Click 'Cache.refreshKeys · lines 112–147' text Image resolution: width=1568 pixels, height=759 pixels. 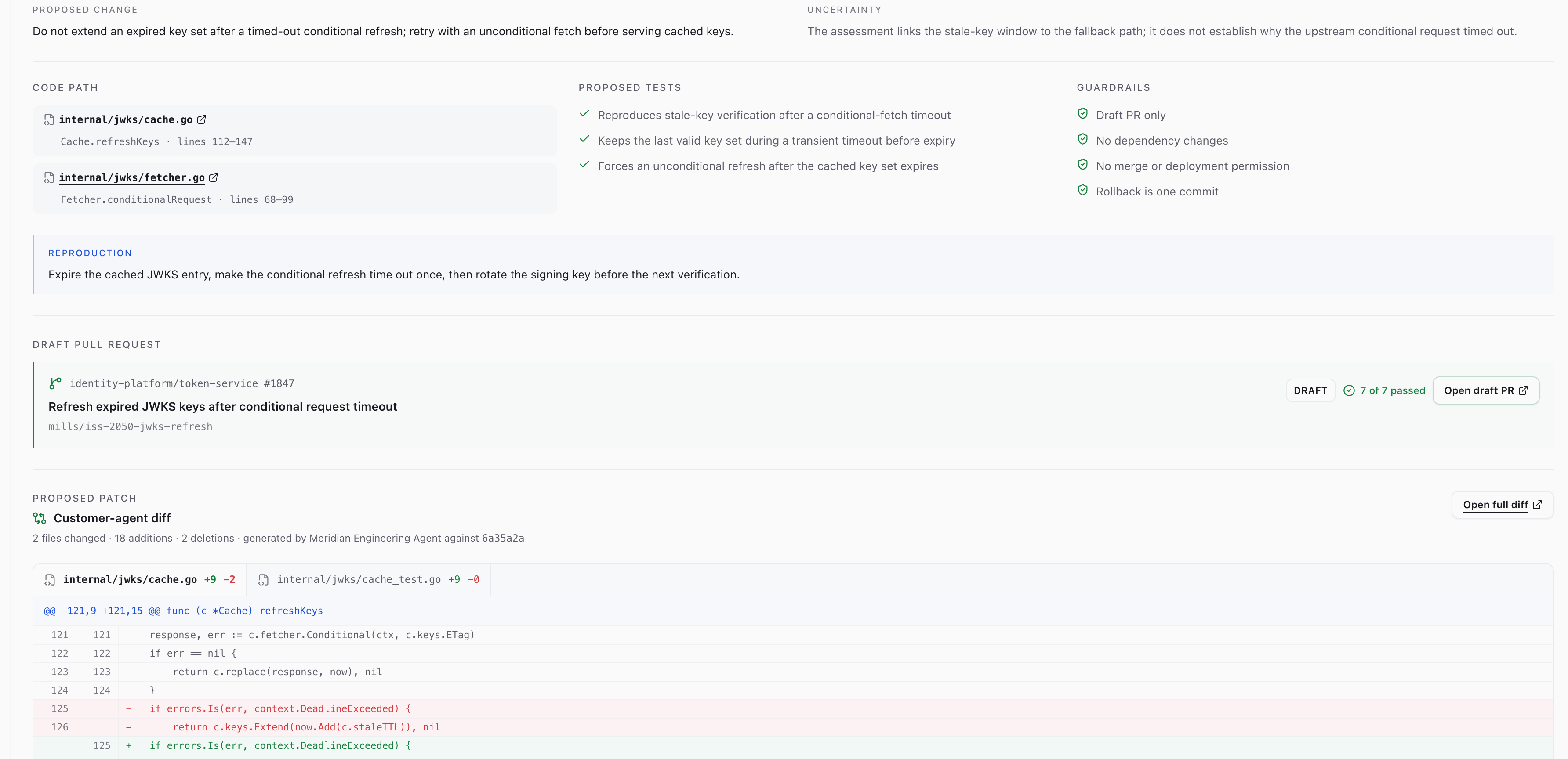click(x=156, y=142)
